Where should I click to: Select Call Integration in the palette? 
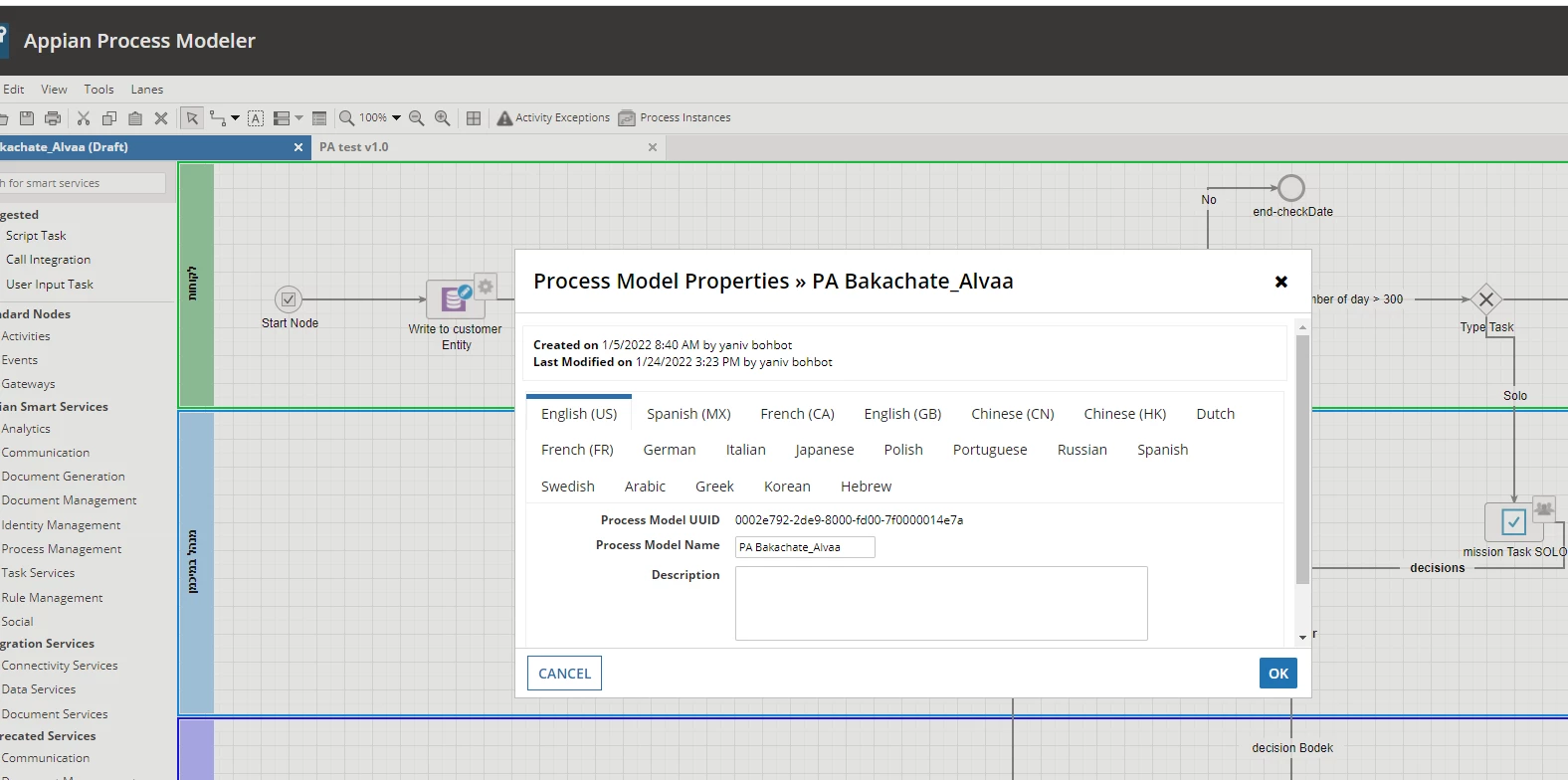click(x=48, y=260)
